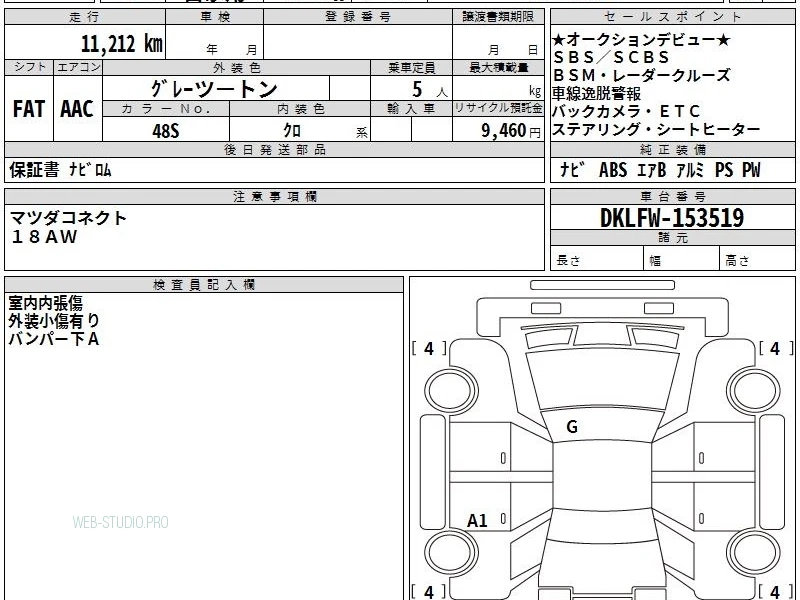Click the A1 damage mark on diagram

point(478,521)
